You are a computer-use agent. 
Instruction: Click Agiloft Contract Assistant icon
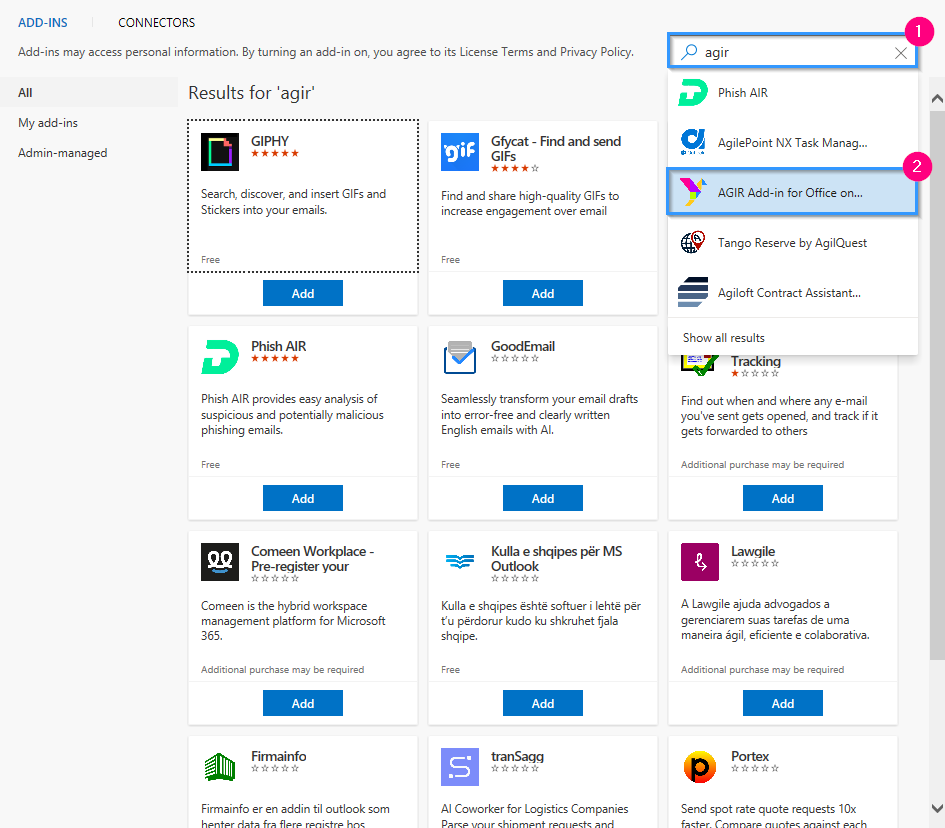click(x=692, y=292)
